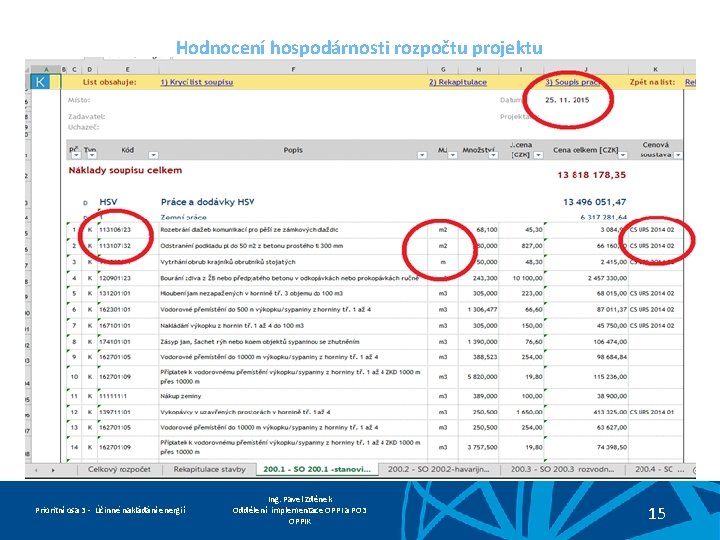Switch to 'Celkový rozpočet' sheet tab
Viewport: 720px width, 540px height.
click(x=119, y=469)
